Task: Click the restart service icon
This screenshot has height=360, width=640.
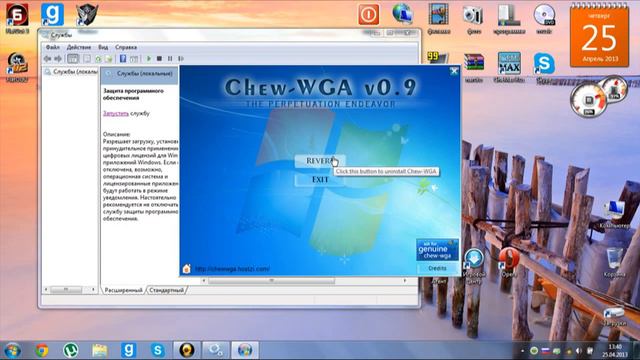Action: (x=181, y=59)
